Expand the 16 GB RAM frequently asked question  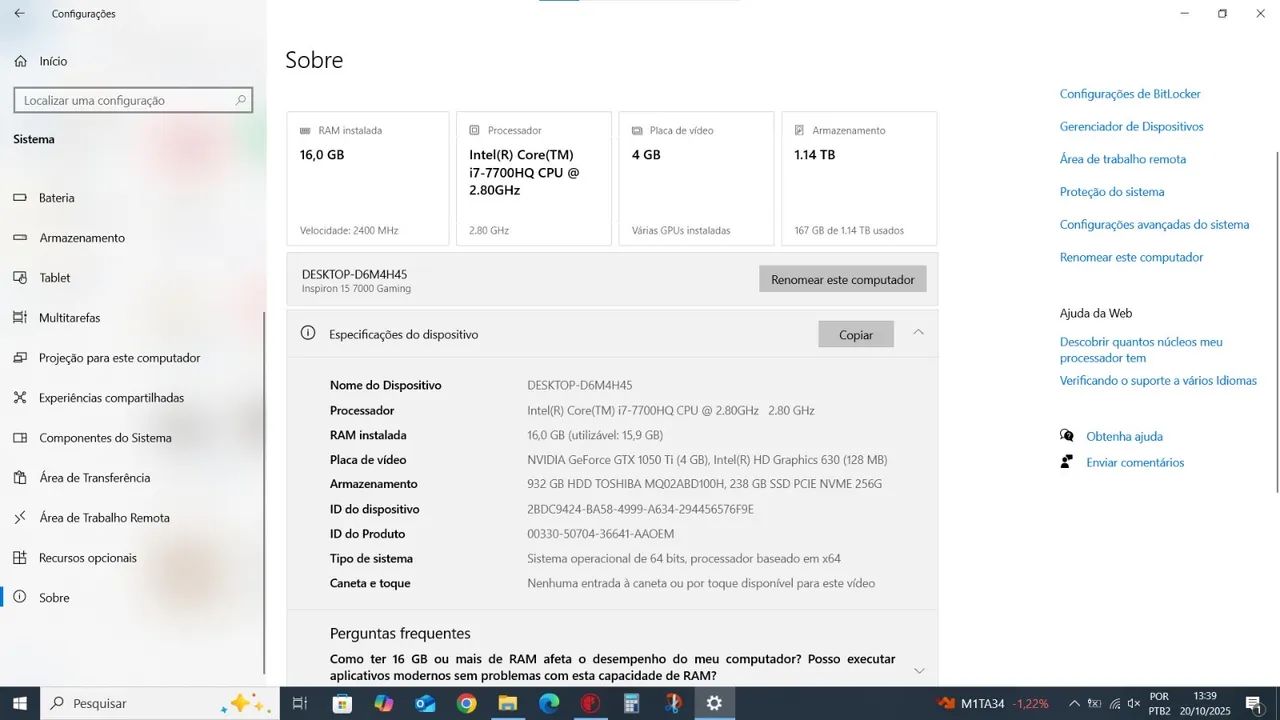click(x=919, y=670)
